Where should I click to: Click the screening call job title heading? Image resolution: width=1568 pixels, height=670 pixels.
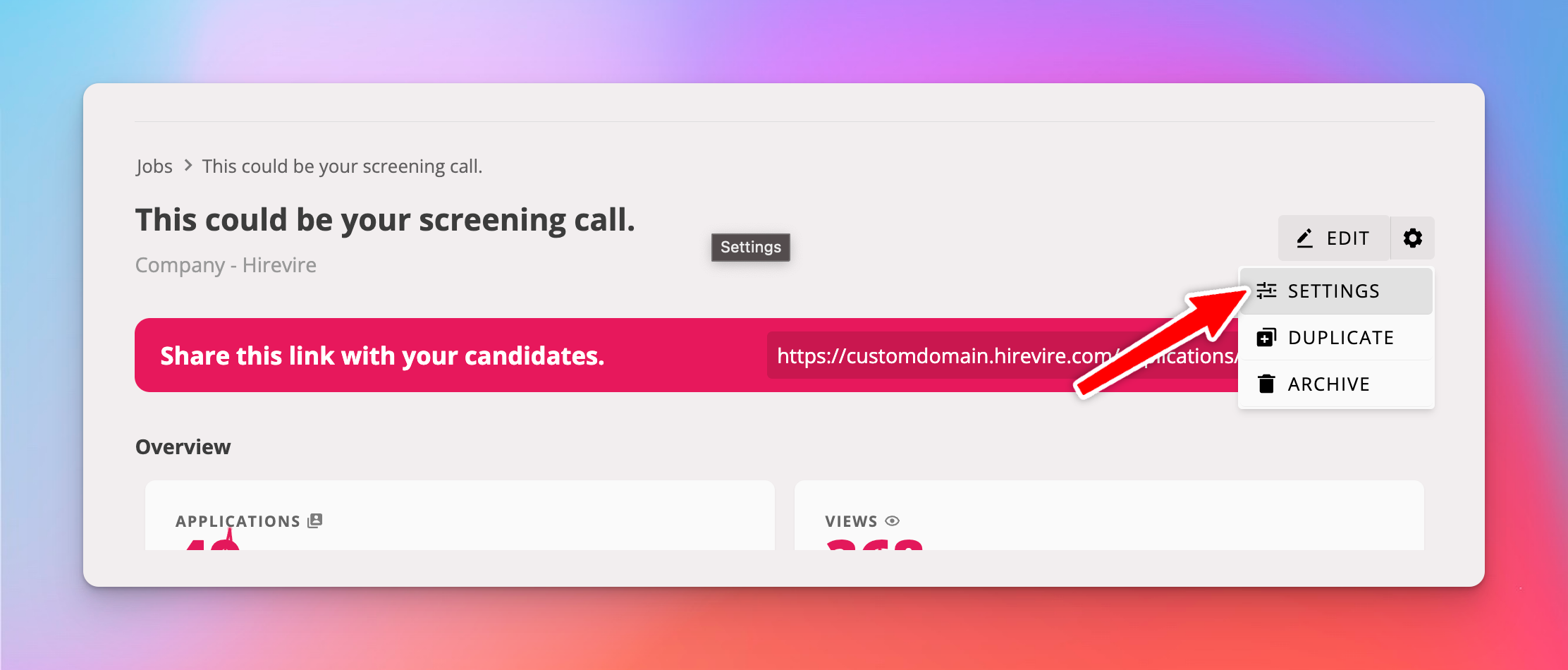tap(385, 220)
